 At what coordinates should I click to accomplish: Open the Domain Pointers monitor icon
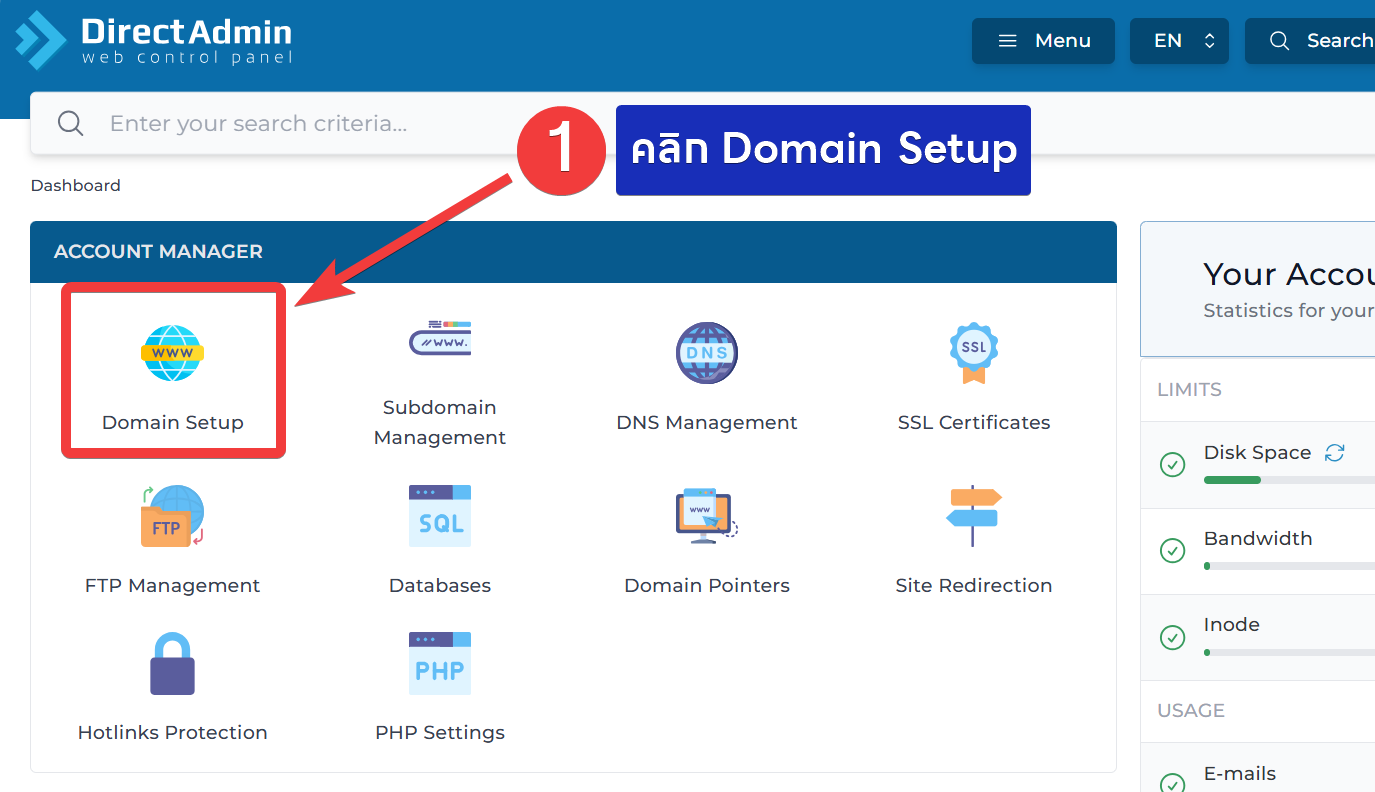(x=706, y=516)
